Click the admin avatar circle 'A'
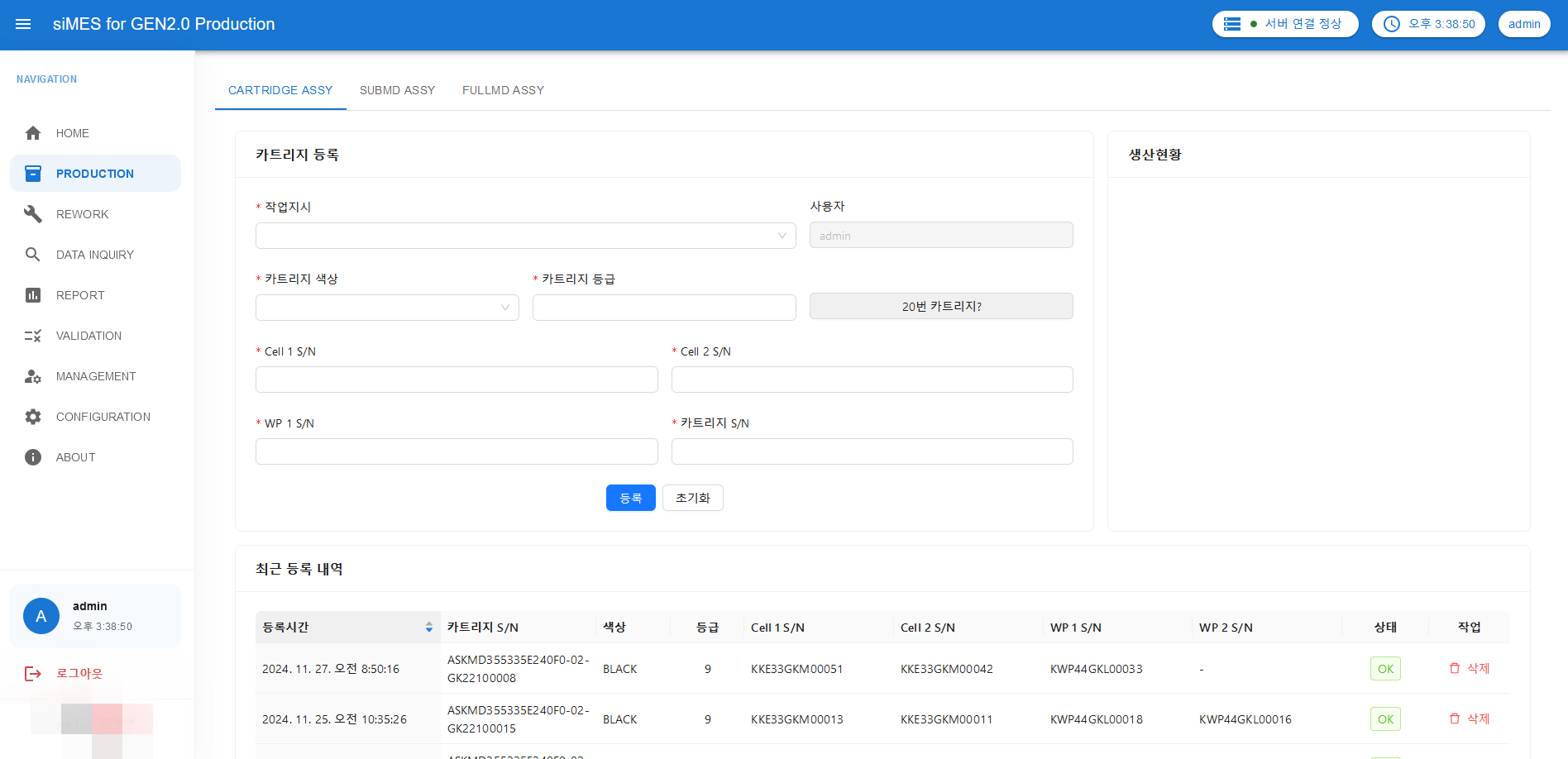 click(x=41, y=616)
